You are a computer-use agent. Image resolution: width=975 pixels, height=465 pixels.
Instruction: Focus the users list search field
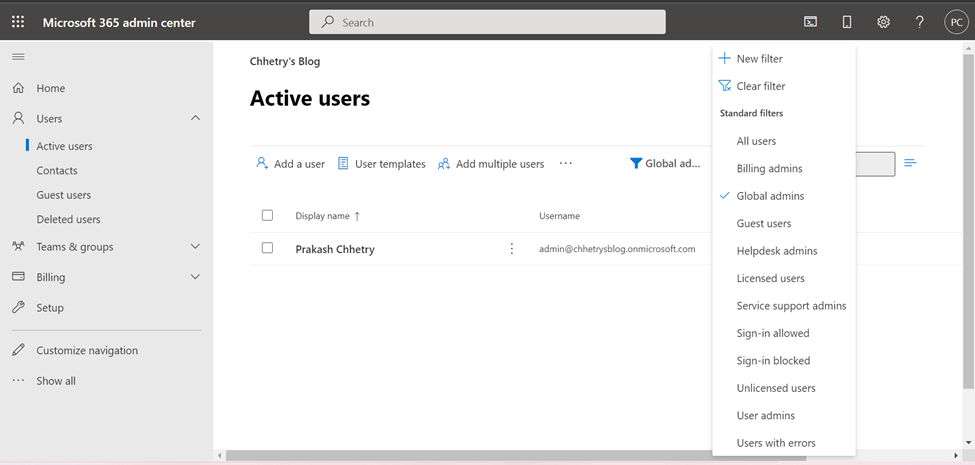tap(876, 164)
